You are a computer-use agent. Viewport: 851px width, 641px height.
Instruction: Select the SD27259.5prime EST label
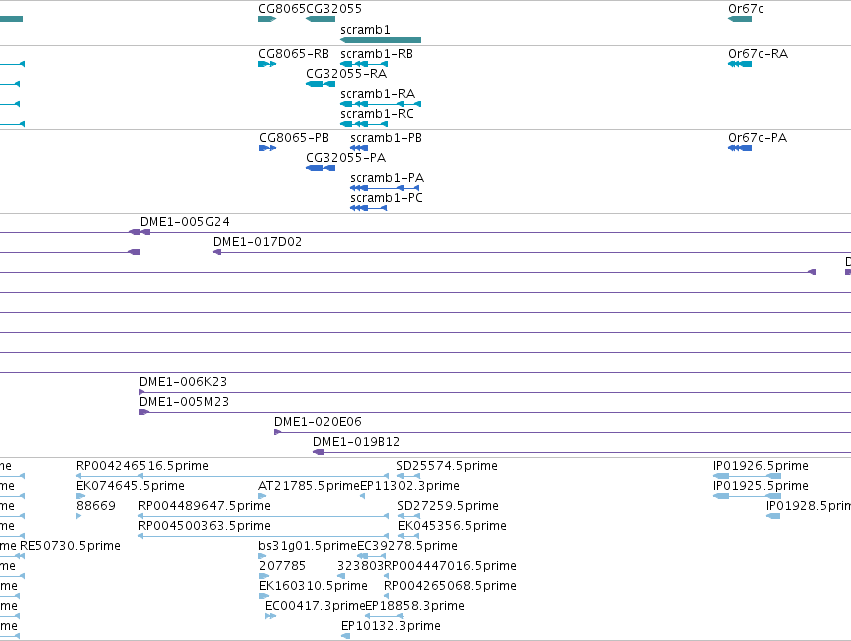click(448, 506)
